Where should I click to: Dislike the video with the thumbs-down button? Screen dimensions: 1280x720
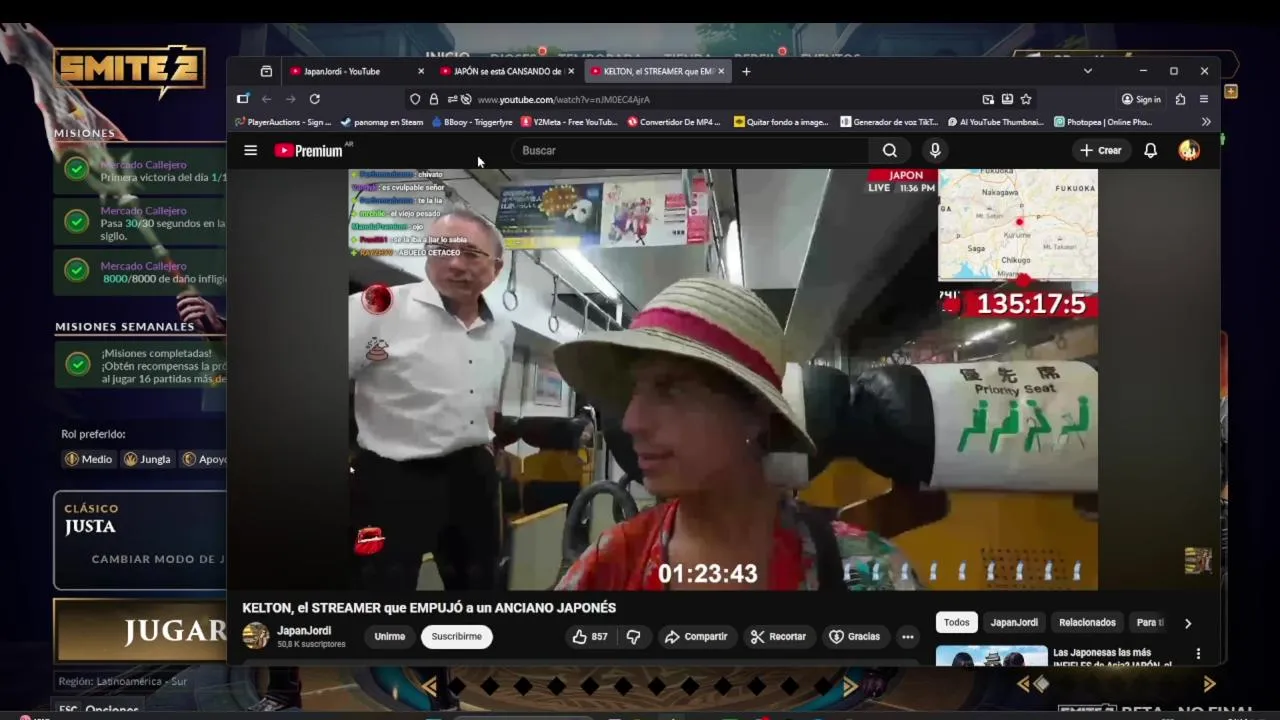coord(633,636)
